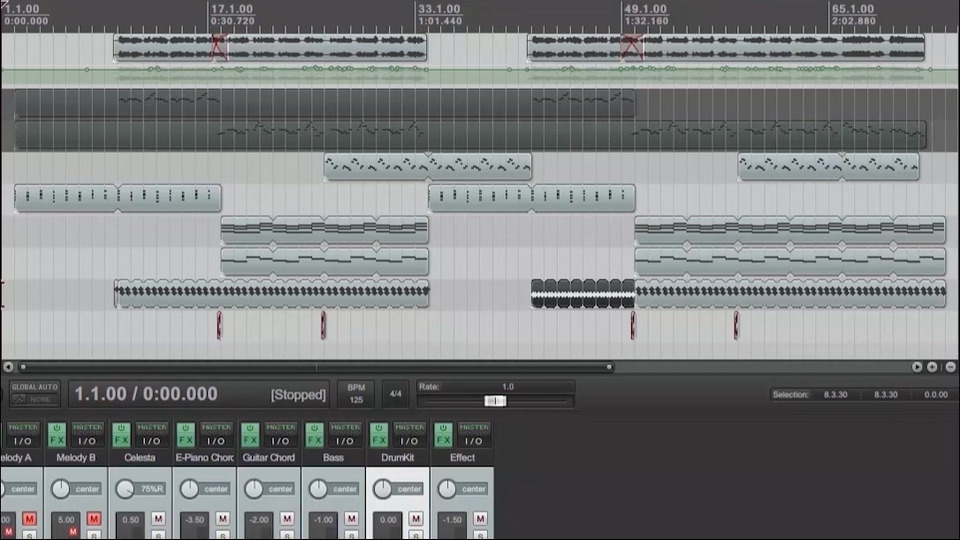This screenshot has height=540, width=960.
Task: Toggle FX bypass power on Guitar Chord
Action: (250, 428)
